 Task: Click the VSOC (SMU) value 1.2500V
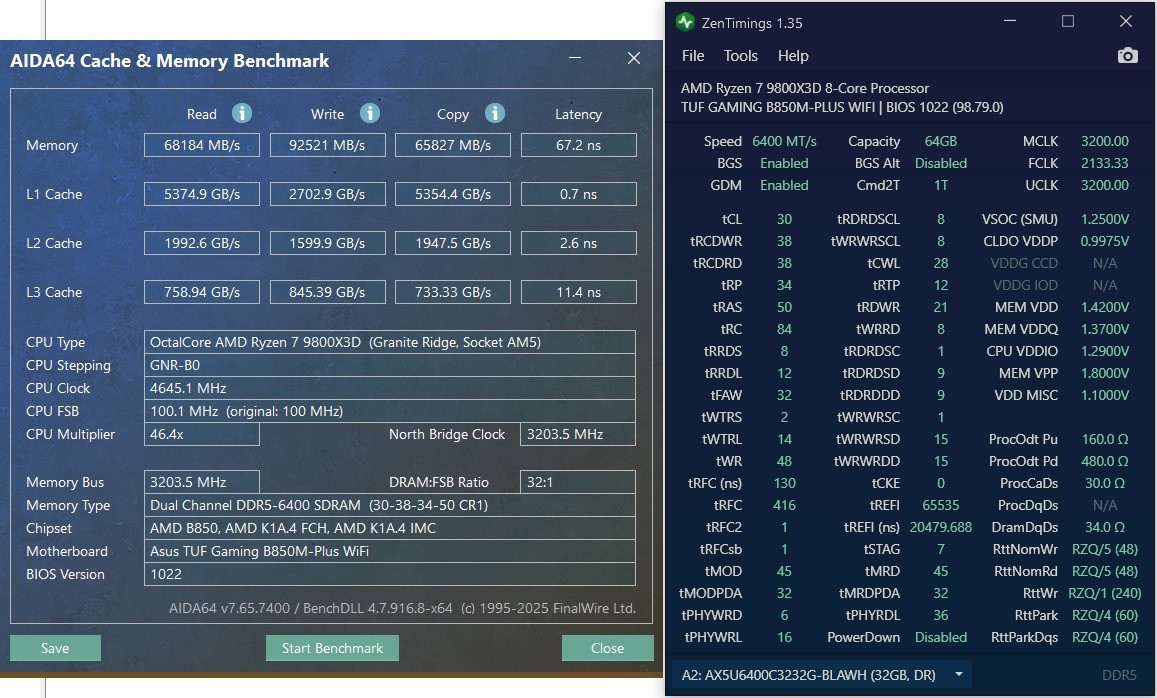click(1105, 219)
